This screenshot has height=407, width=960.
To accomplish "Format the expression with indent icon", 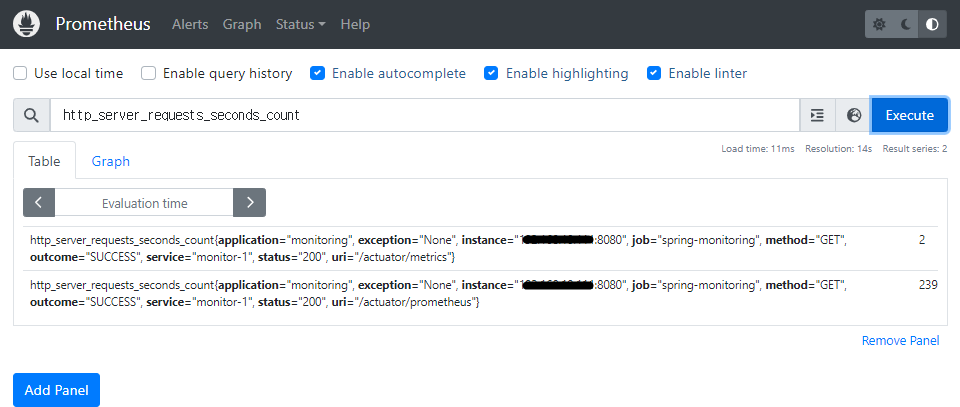I will pos(817,115).
